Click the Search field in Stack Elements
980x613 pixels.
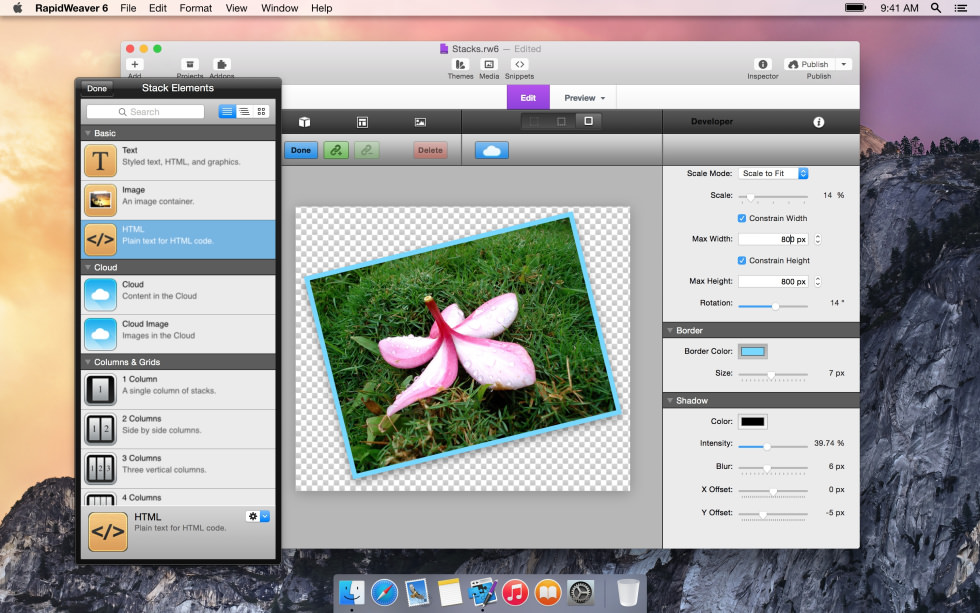click(145, 111)
